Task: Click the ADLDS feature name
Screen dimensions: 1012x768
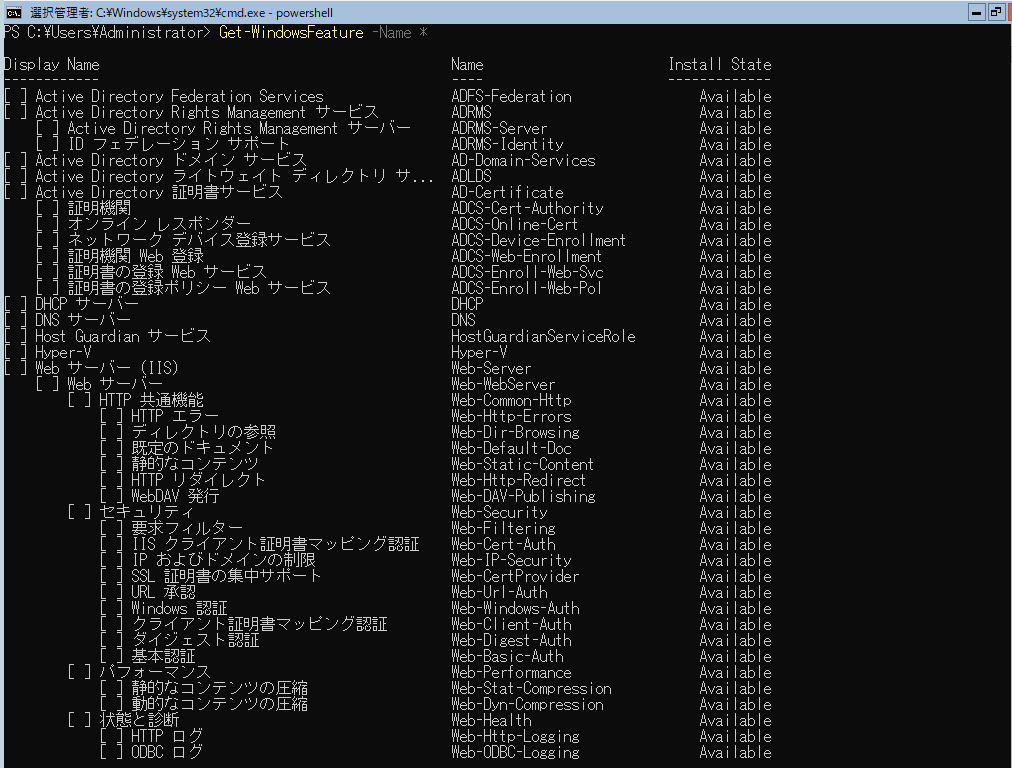Action: [x=471, y=176]
